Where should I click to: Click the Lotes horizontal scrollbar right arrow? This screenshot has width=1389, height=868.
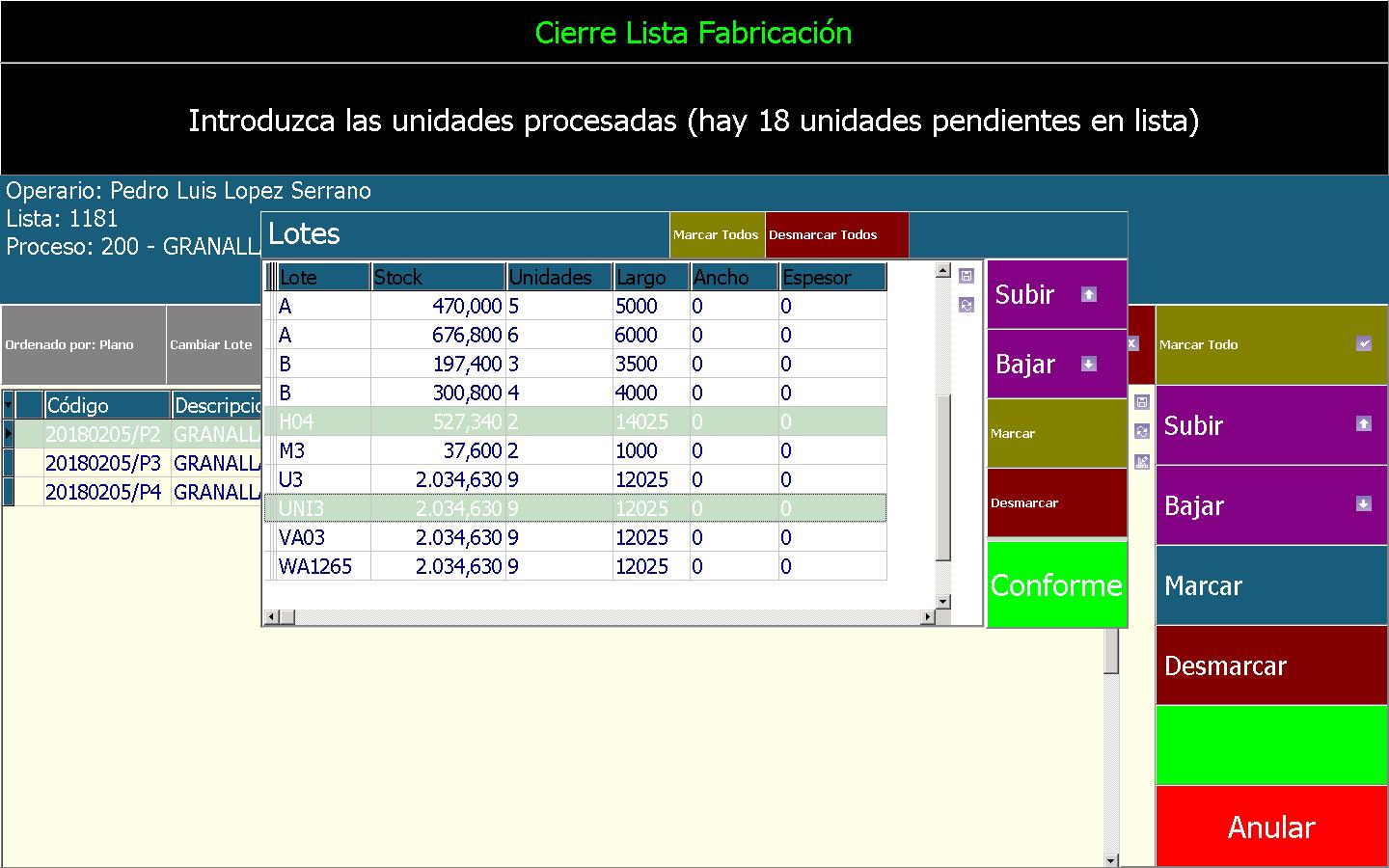[928, 616]
